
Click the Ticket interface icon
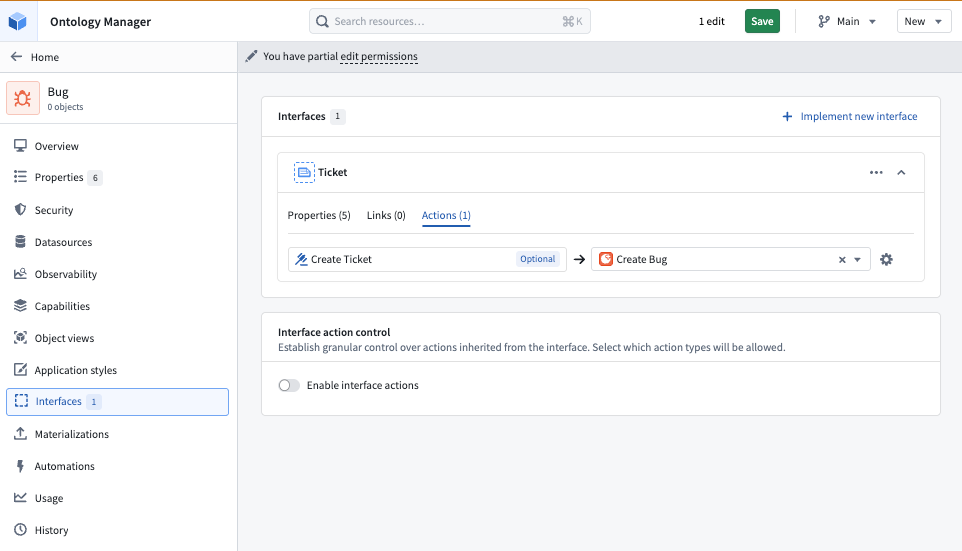(x=304, y=172)
